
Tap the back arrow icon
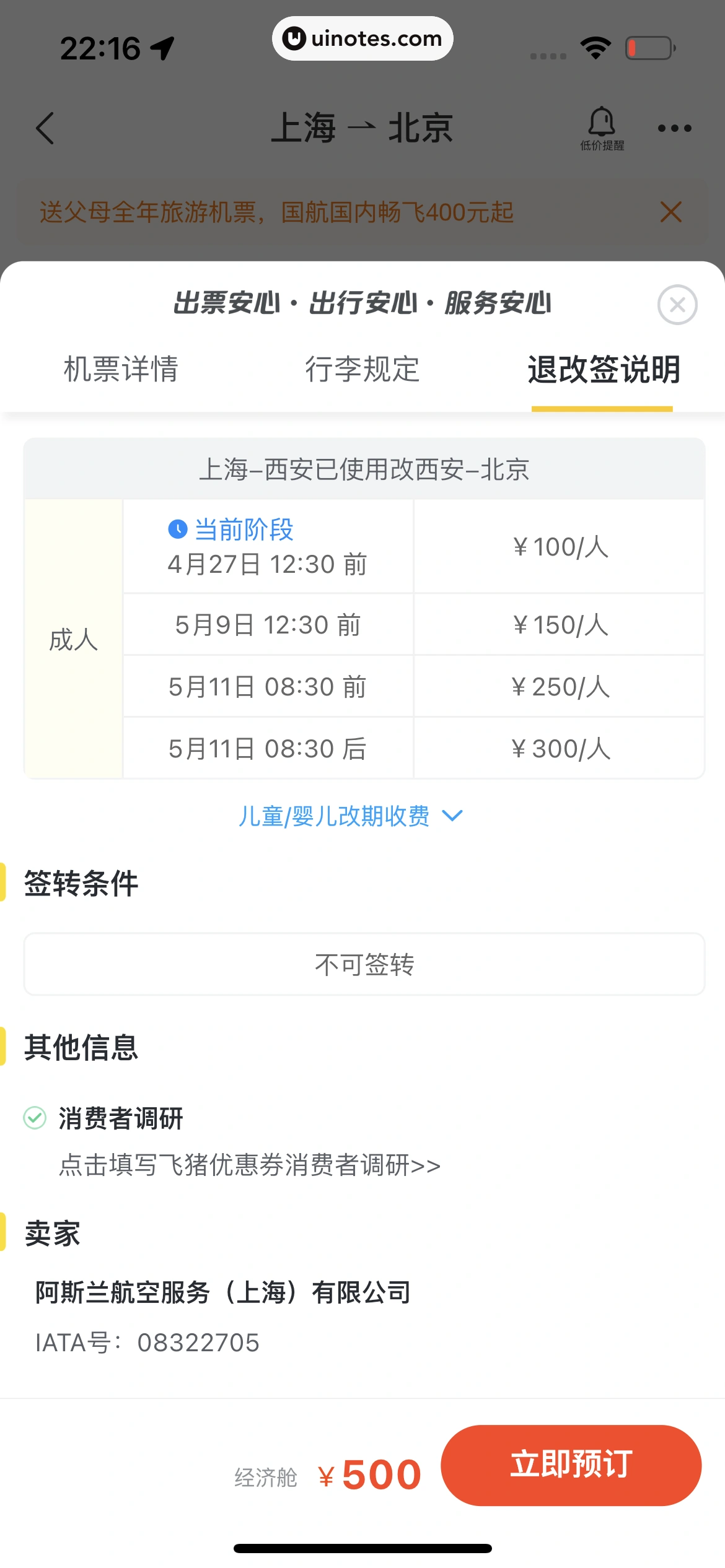[x=45, y=128]
